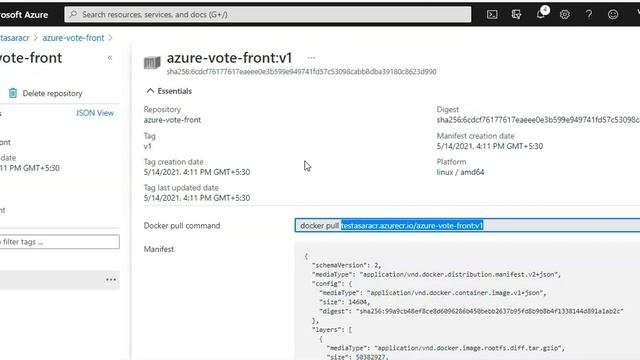This screenshot has width=640, height=360.
Task: Go to Microsoft Azure home logo
Action: pyautogui.click(x=24, y=15)
